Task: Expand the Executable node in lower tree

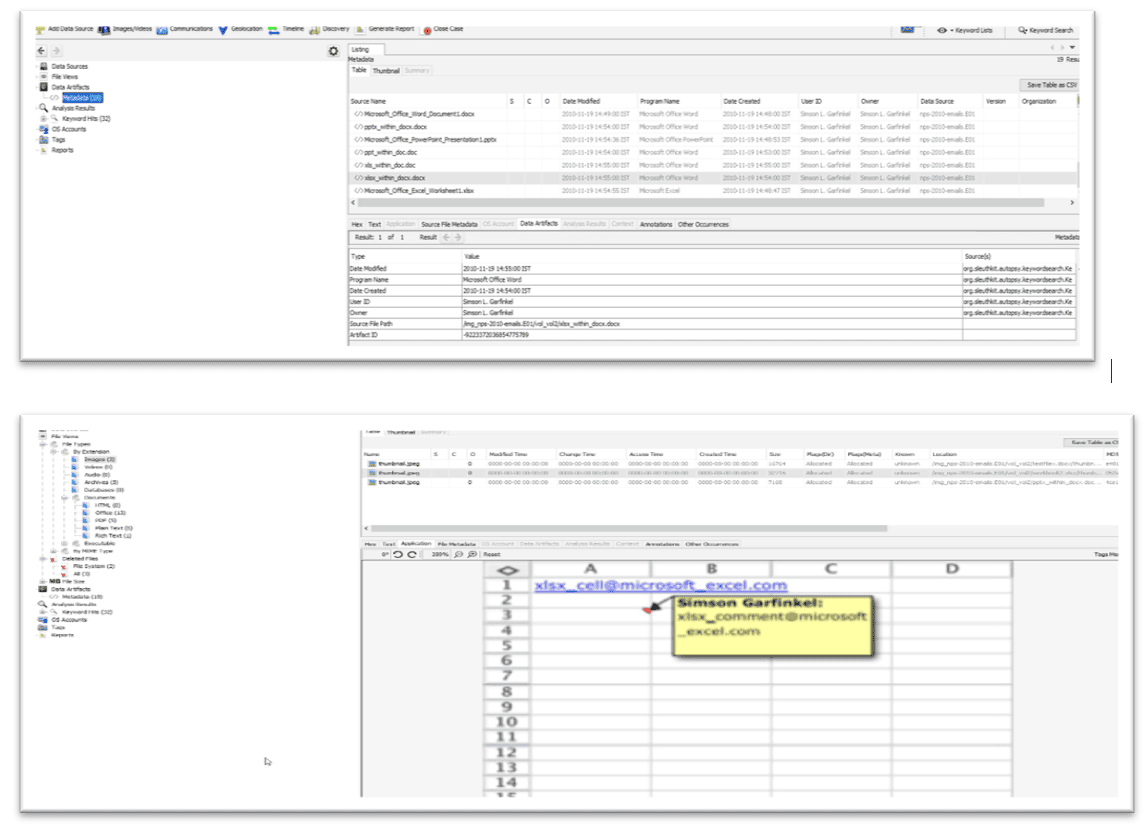Action: (x=64, y=543)
